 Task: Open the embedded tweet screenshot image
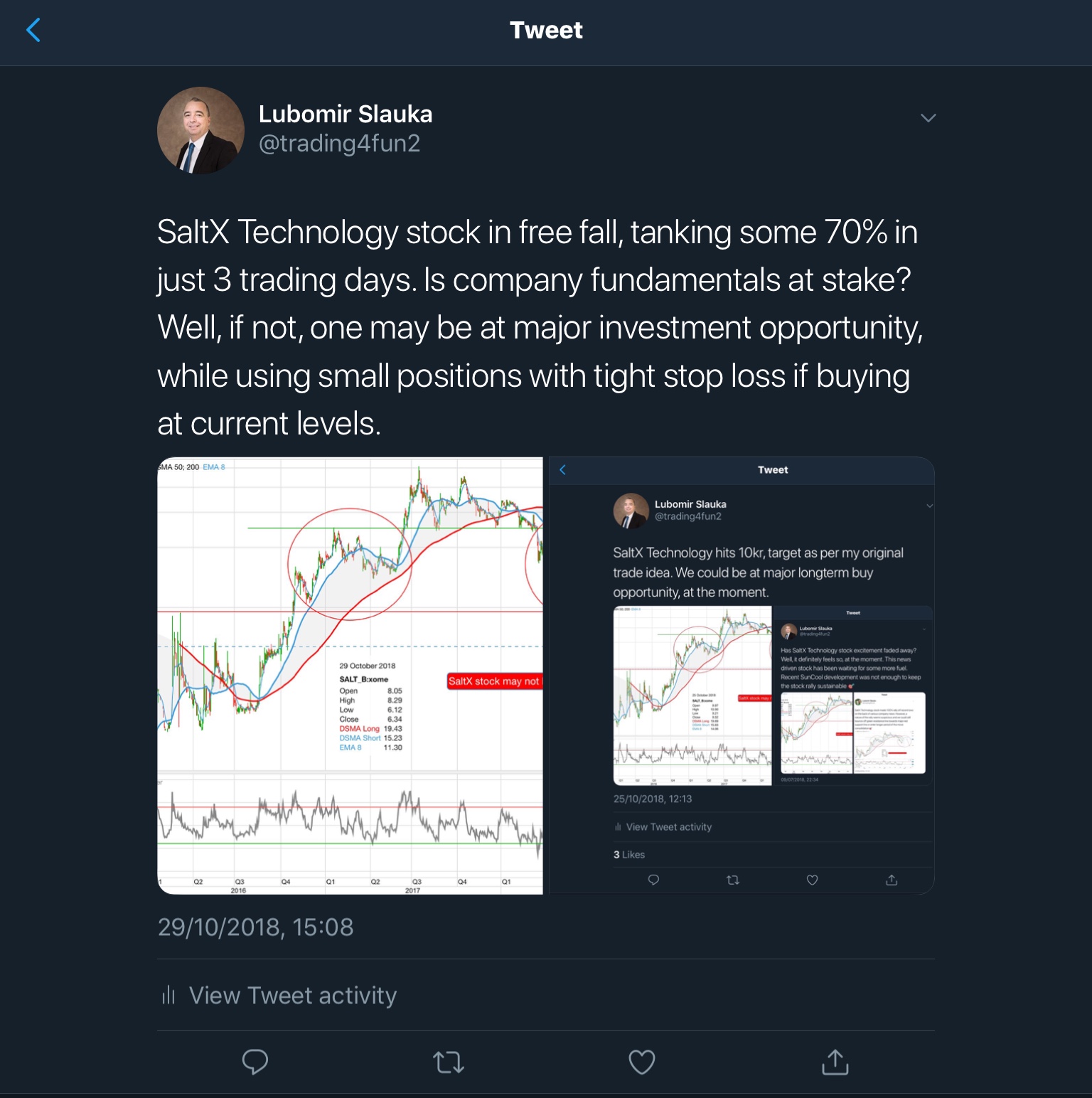[x=741, y=676]
